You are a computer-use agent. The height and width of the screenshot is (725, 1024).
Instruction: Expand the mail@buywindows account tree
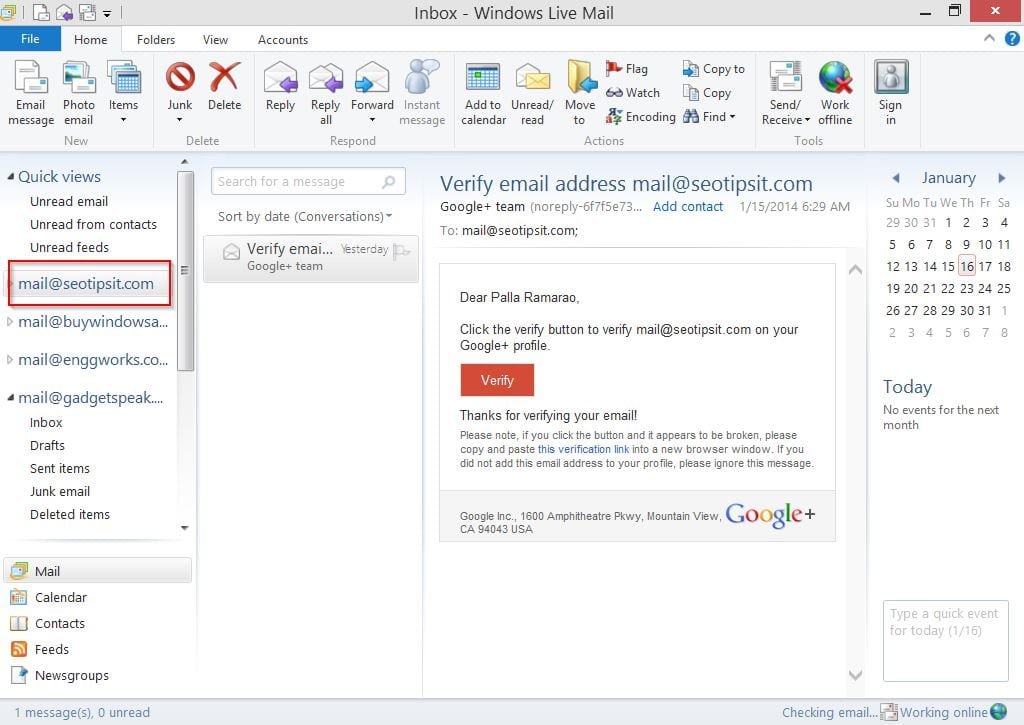(x=10, y=322)
